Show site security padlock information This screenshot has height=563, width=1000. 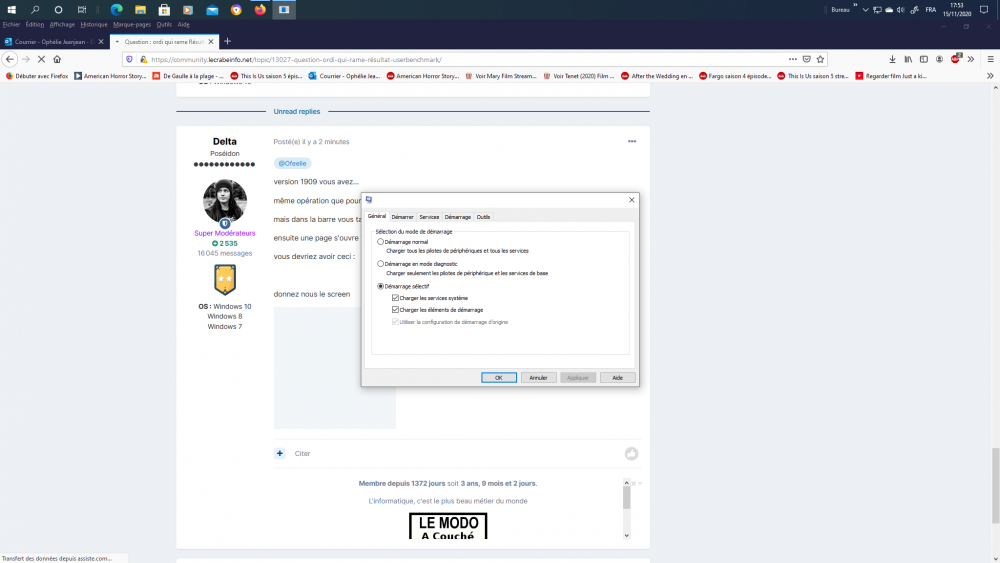click(143, 59)
